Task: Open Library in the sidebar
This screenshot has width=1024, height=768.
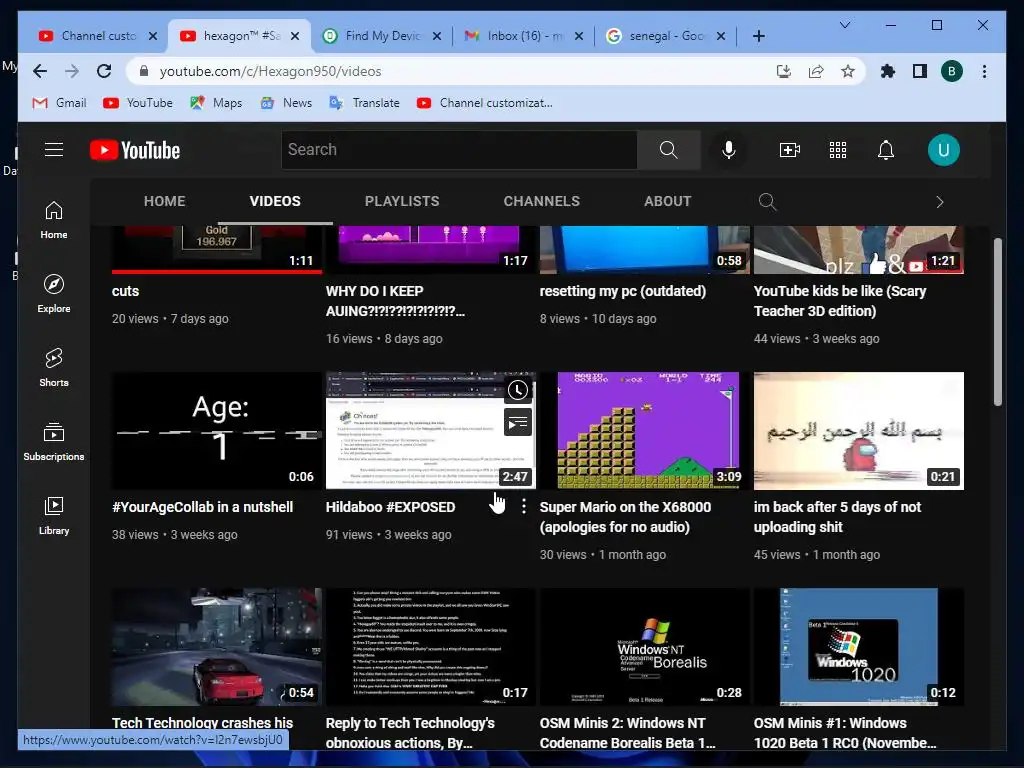Action: [x=54, y=516]
